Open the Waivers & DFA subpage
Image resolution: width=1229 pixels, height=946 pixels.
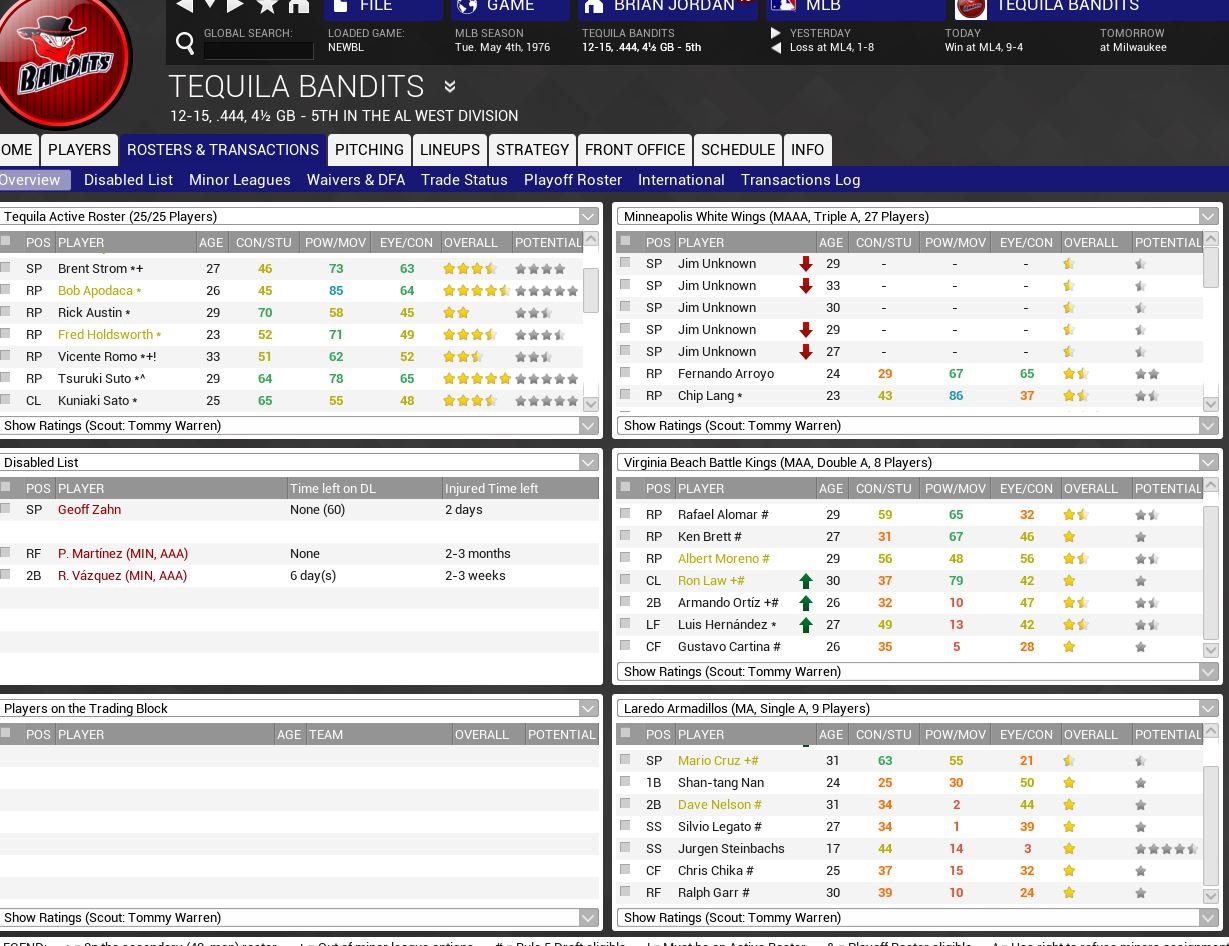coord(356,180)
